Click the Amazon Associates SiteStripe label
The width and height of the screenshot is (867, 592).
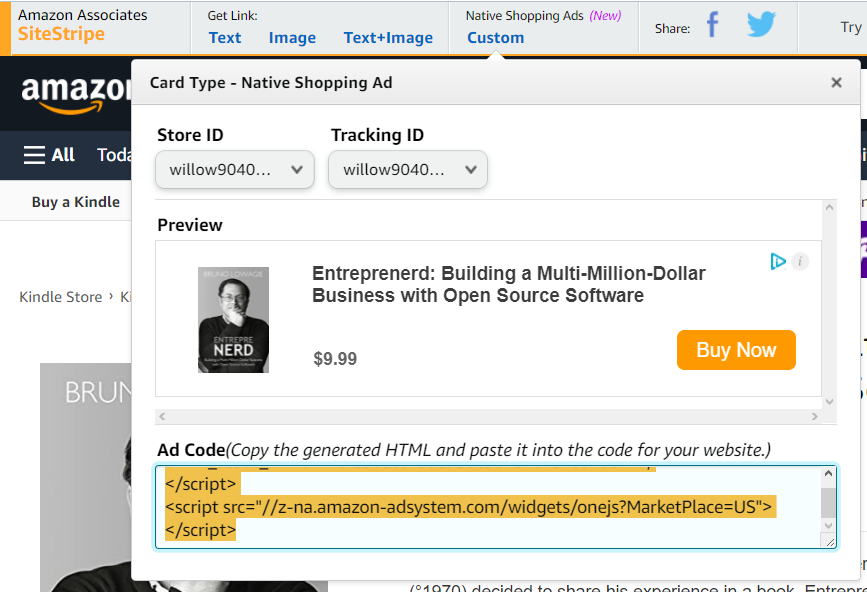pyautogui.click(x=82, y=25)
